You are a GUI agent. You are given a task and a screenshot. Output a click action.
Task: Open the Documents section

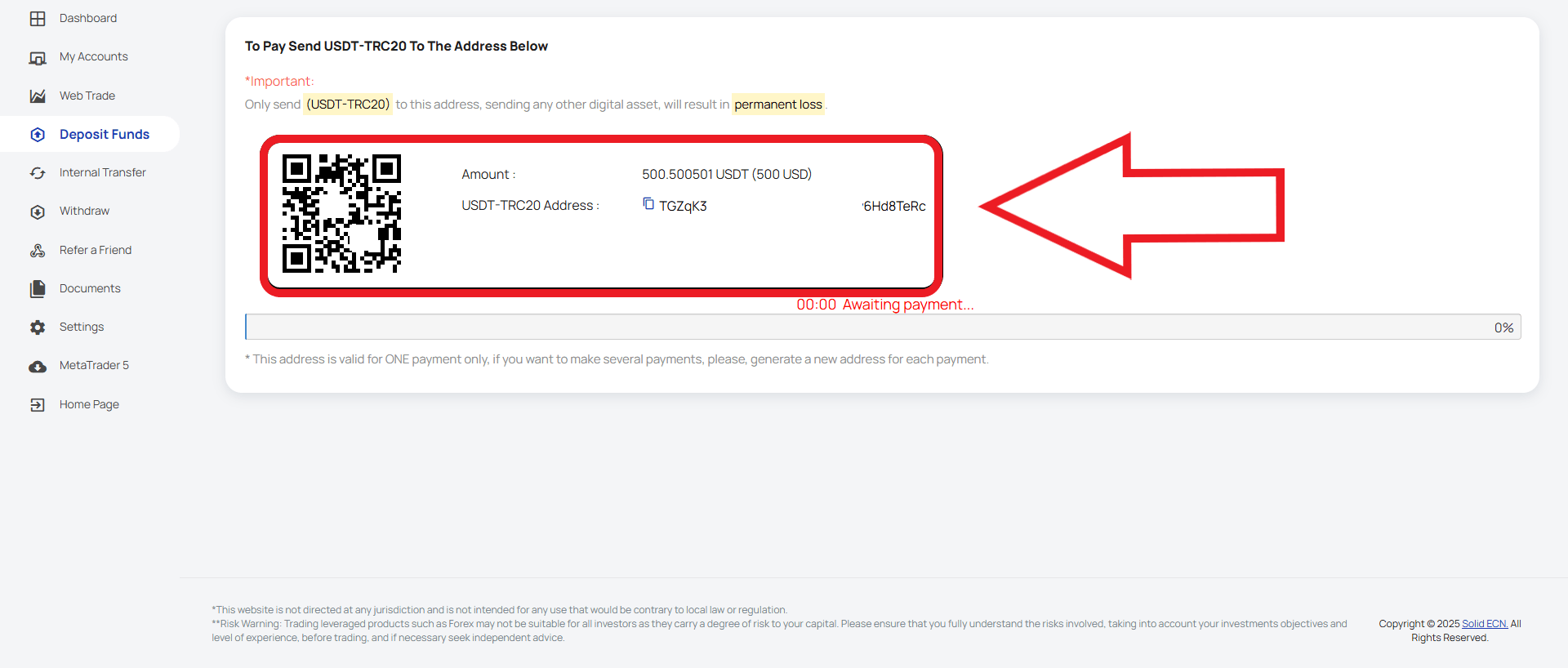coord(90,288)
